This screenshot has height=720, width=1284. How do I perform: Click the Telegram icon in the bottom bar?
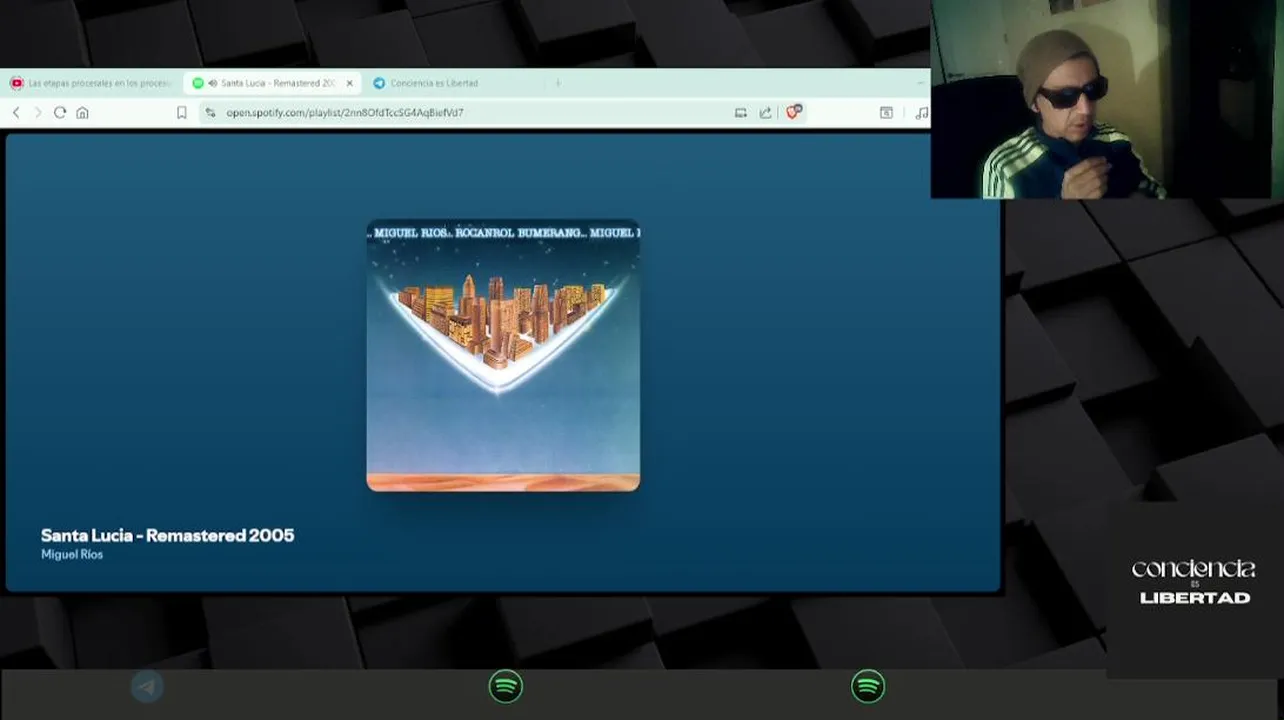(147, 687)
